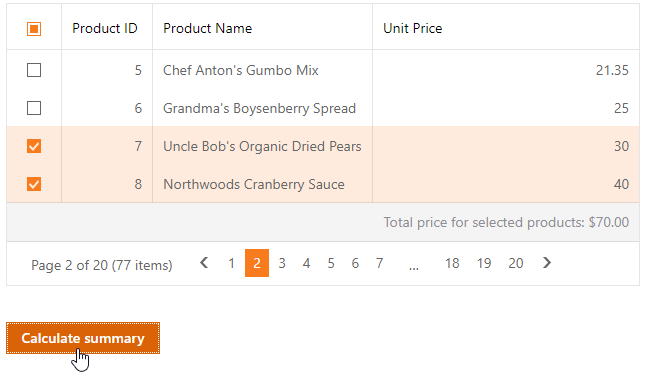
Task: Open page 3 of the grid
Action: click(282, 263)
